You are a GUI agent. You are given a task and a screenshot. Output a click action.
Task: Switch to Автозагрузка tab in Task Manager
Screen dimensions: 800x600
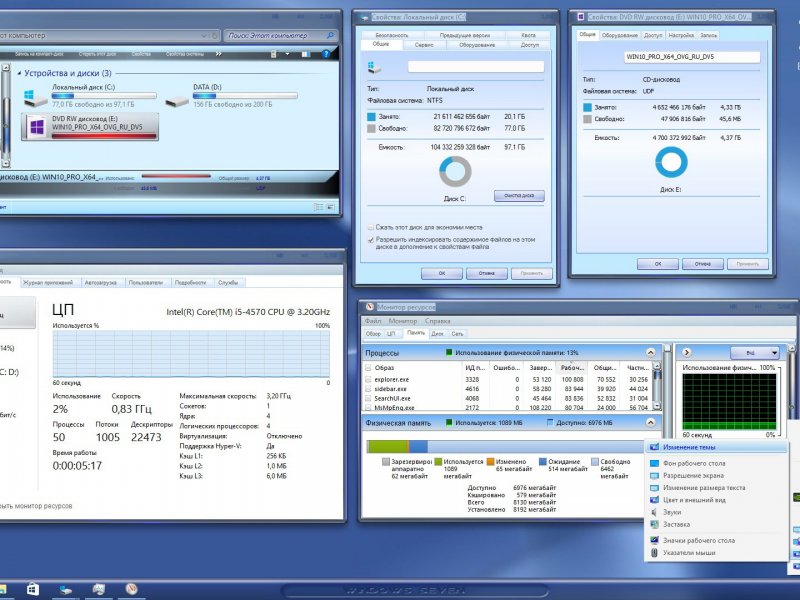(x=101, y=282)
